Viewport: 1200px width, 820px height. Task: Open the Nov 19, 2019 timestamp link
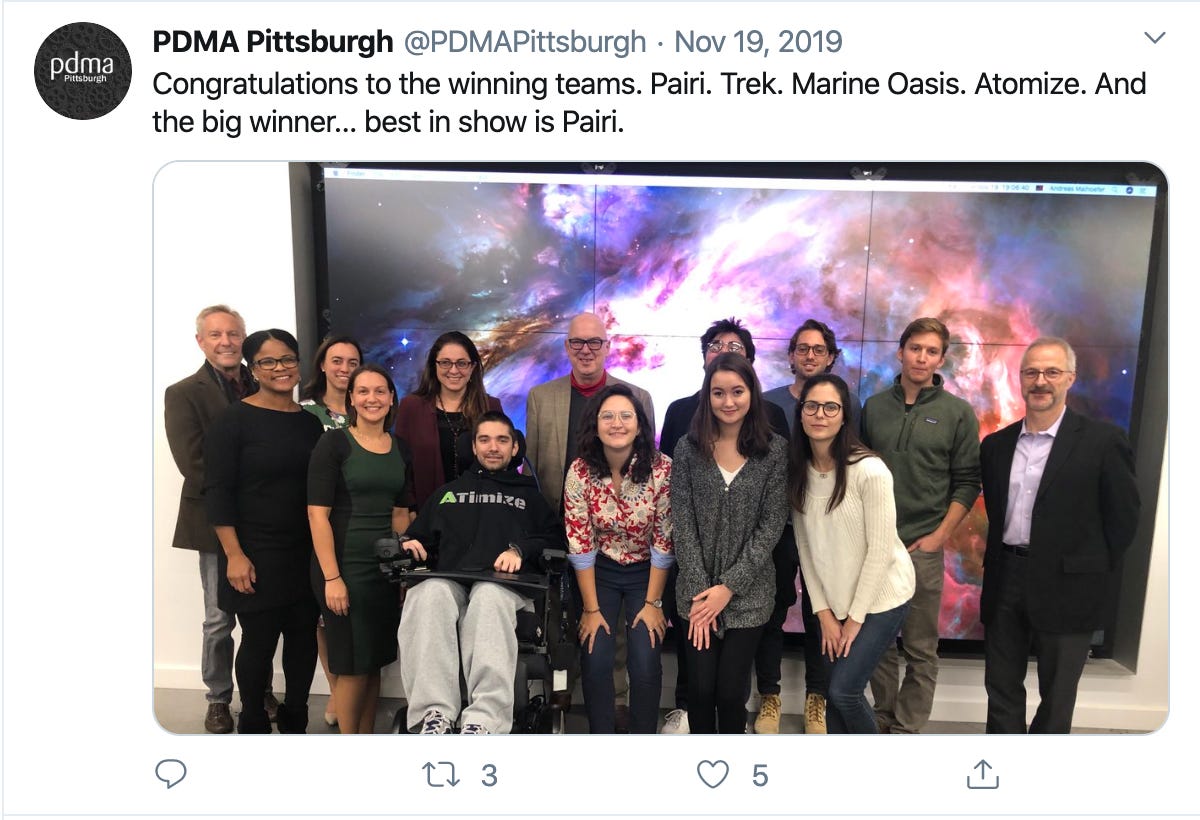pyautogui.click(x=758, y=42)
